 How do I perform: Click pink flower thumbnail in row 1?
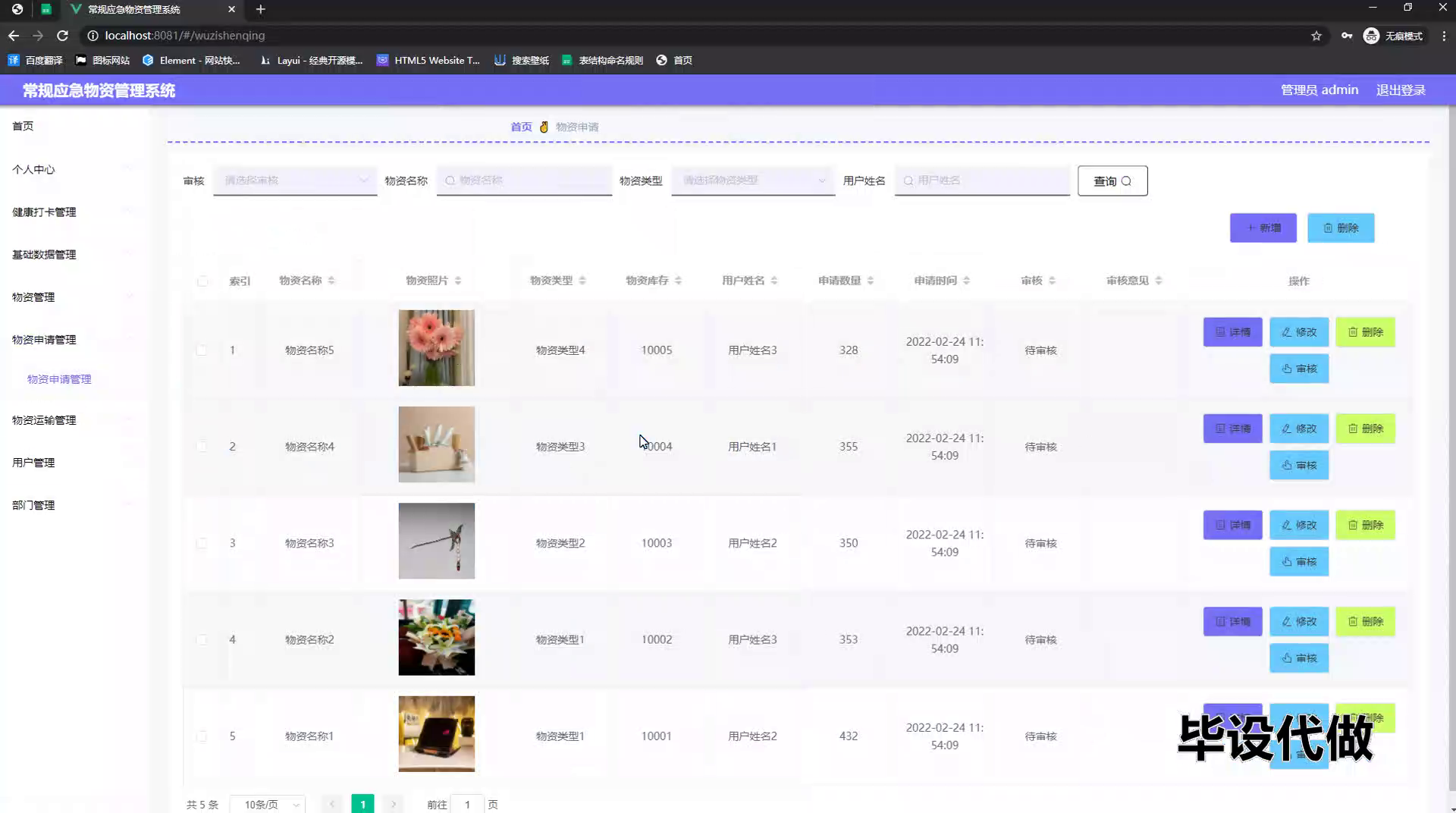437,348
